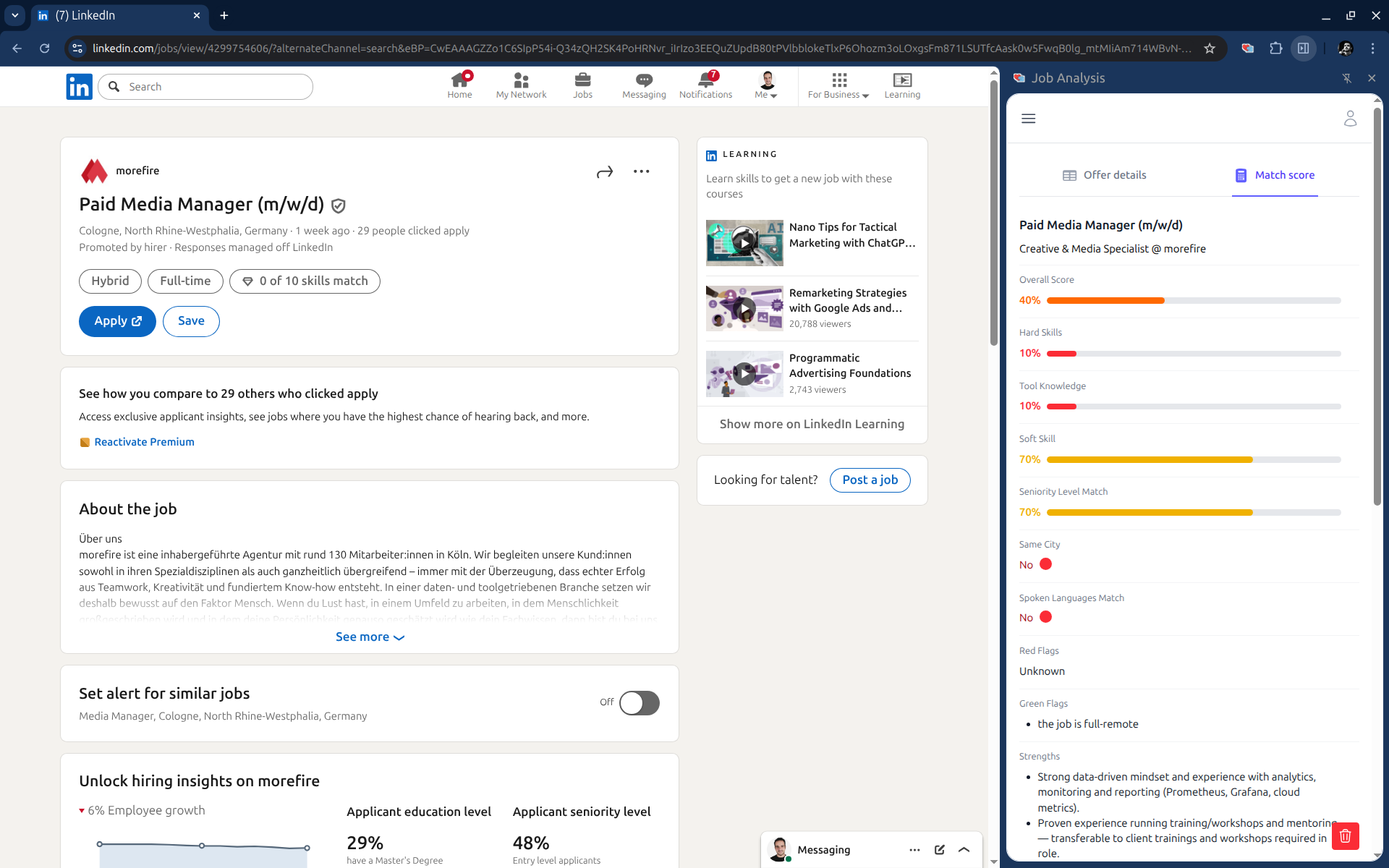Compose new message pencil icon in Messaging bar

[939, 850]
